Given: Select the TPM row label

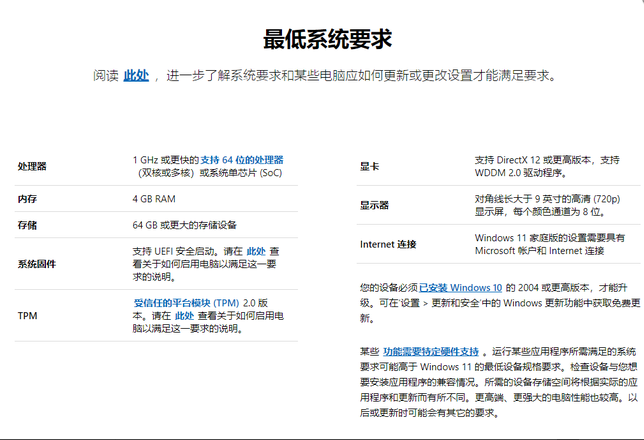Looking at the screenshot, I should (27, 315).
